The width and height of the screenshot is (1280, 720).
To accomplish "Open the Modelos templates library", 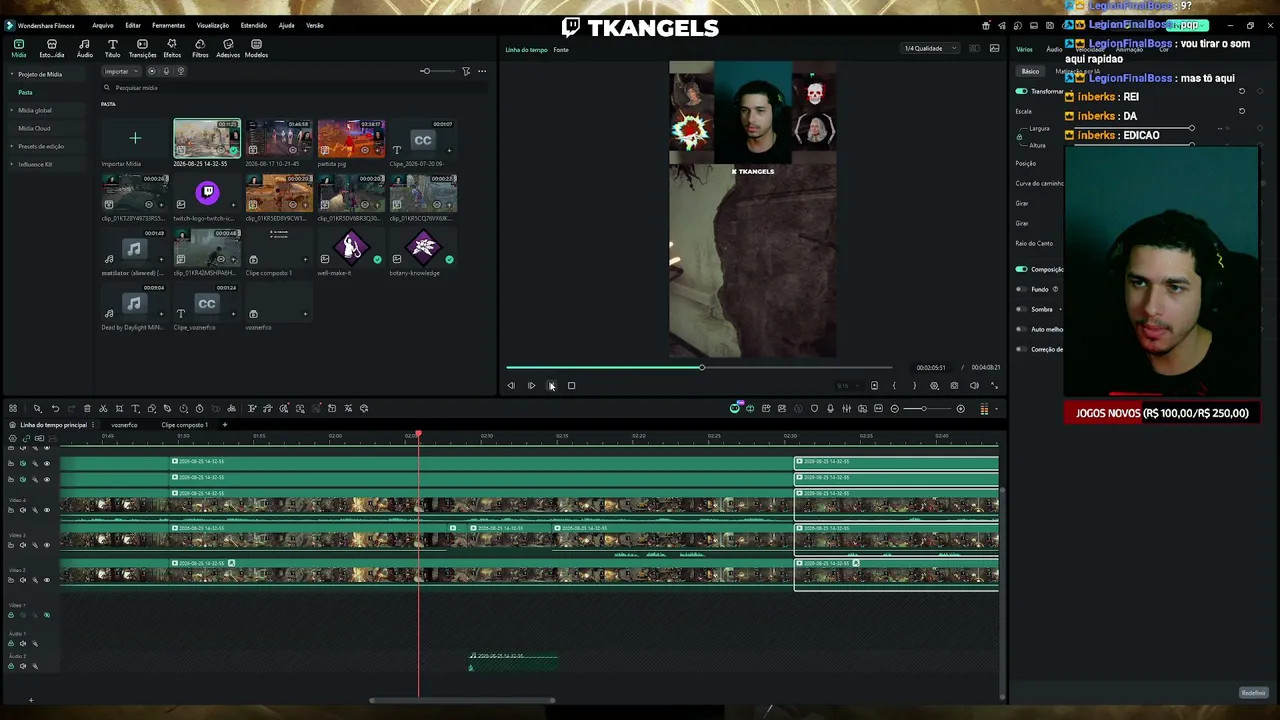I will (256, 49).
